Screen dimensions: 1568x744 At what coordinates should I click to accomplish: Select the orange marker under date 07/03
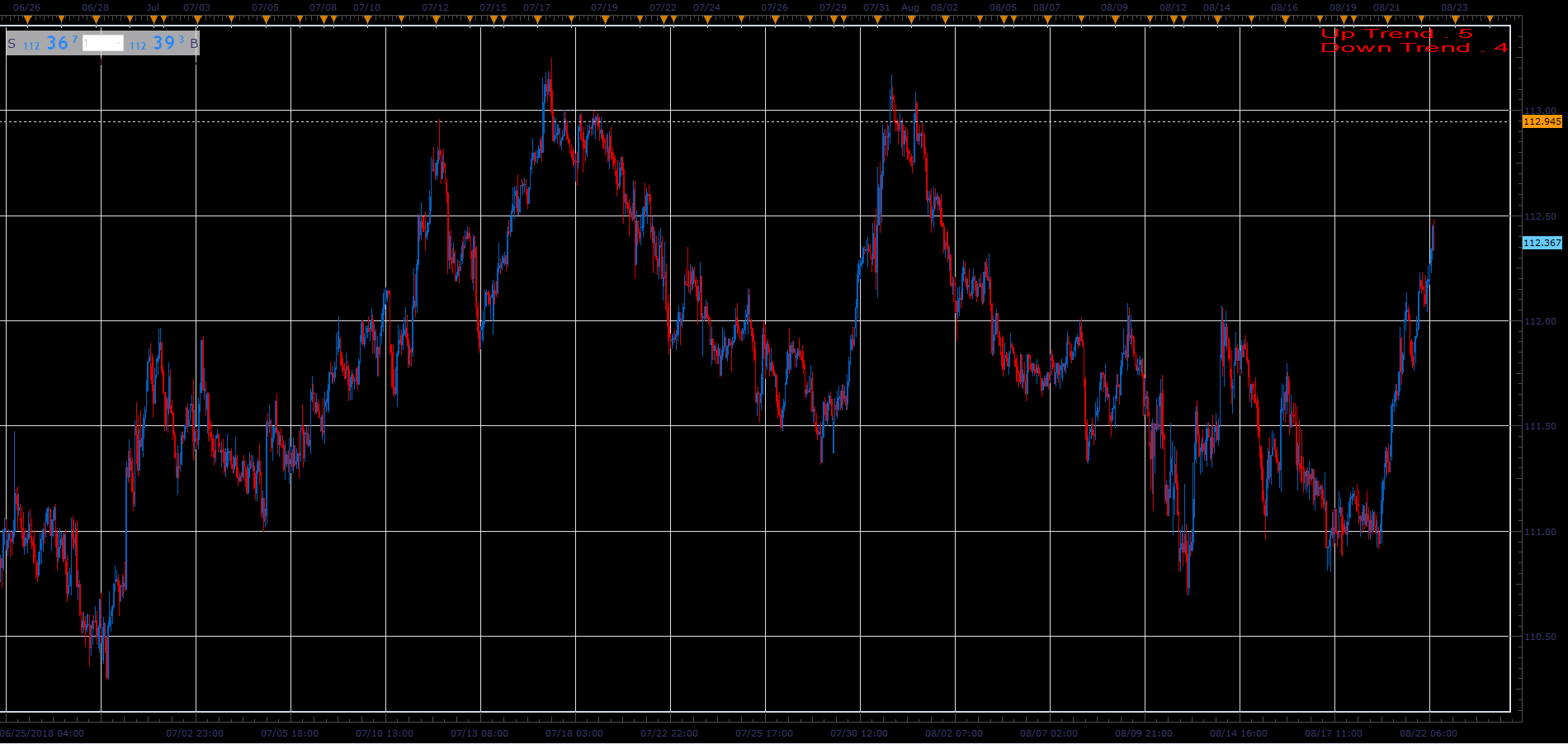pyautogui.click(x=196, y=19)
